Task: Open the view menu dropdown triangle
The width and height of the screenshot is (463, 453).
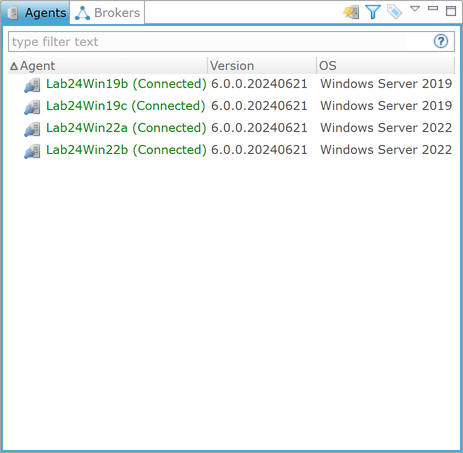Action: [415, 9]
